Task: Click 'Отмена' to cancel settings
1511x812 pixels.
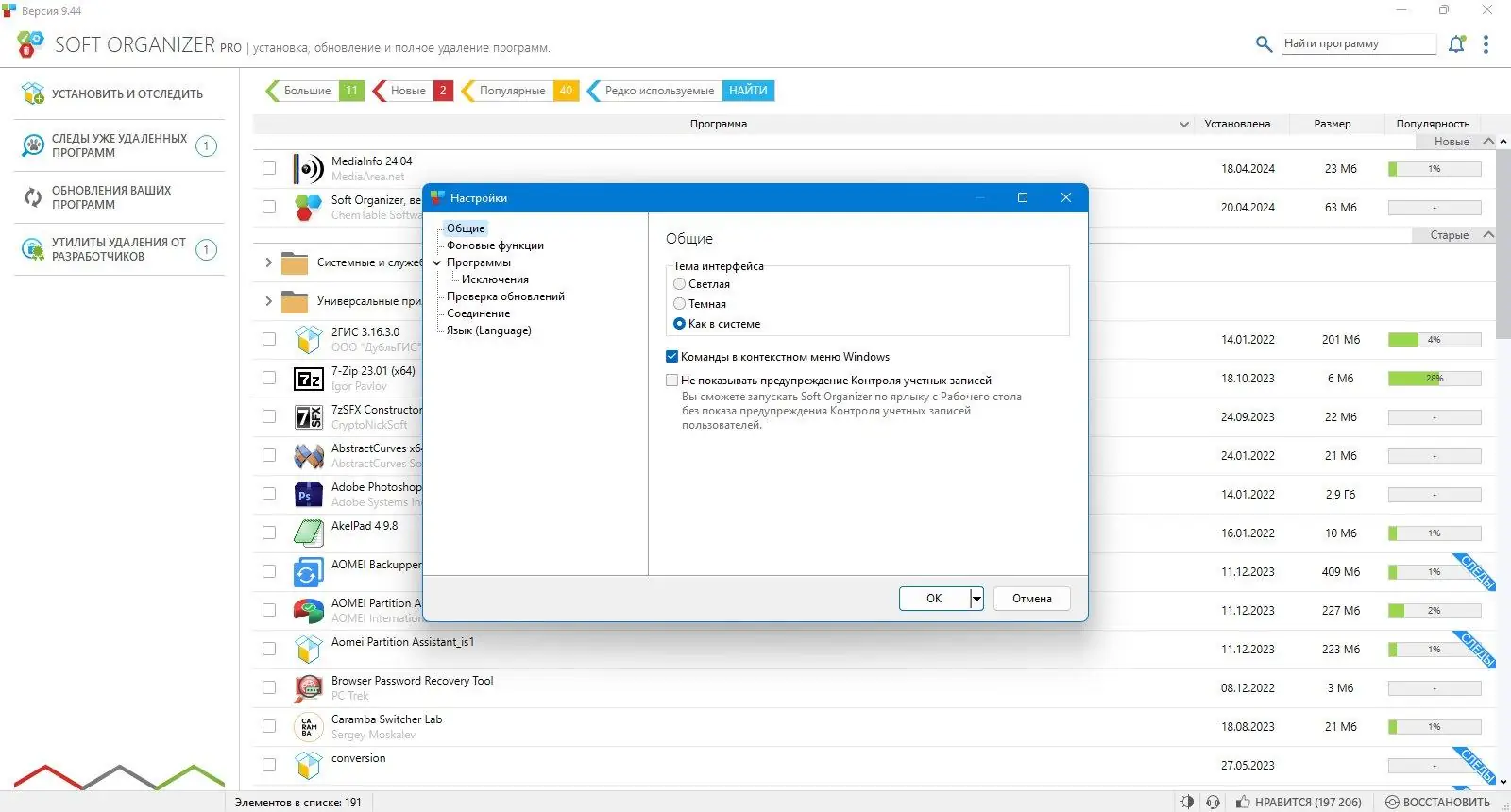Action: 1032,599
